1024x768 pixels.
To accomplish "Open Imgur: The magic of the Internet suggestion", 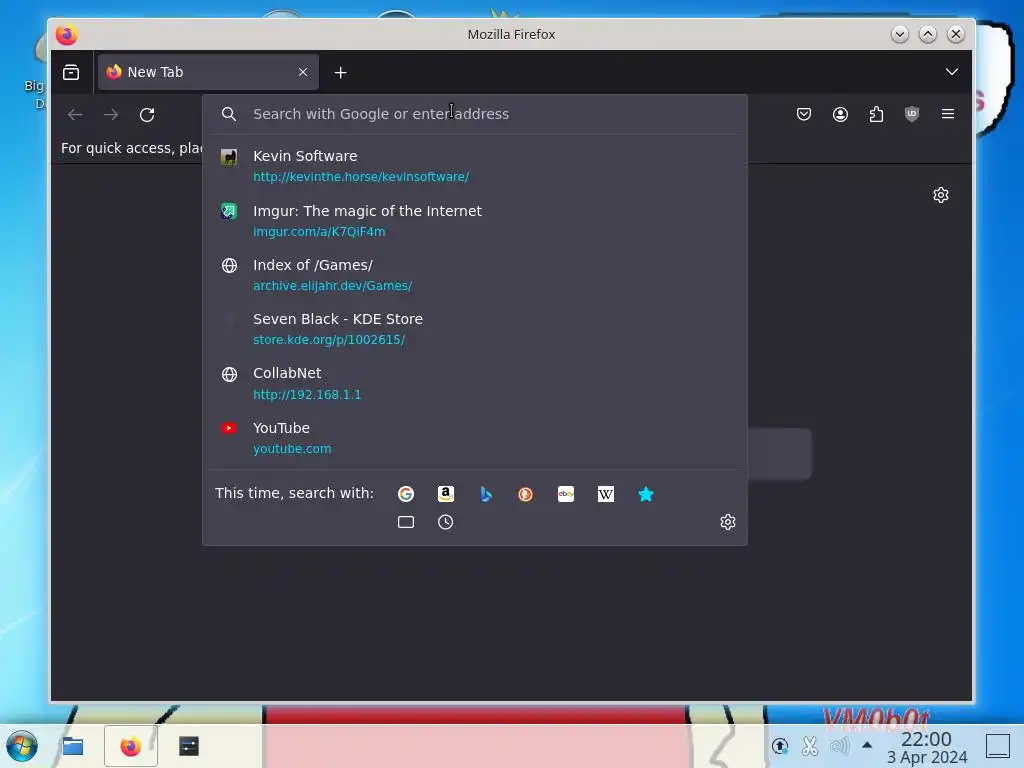I will (475, 220).
